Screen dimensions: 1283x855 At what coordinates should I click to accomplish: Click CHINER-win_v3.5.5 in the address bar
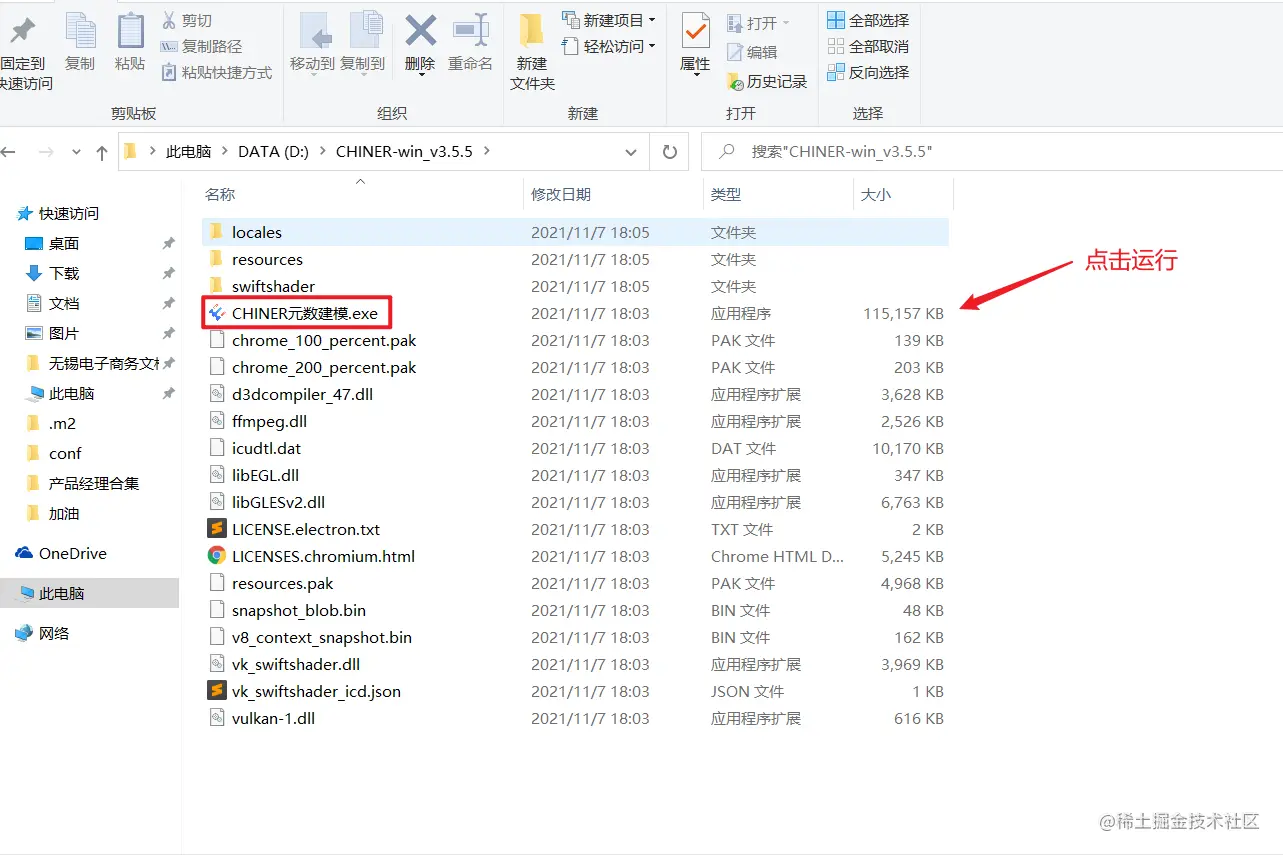(x=404, y=152)
